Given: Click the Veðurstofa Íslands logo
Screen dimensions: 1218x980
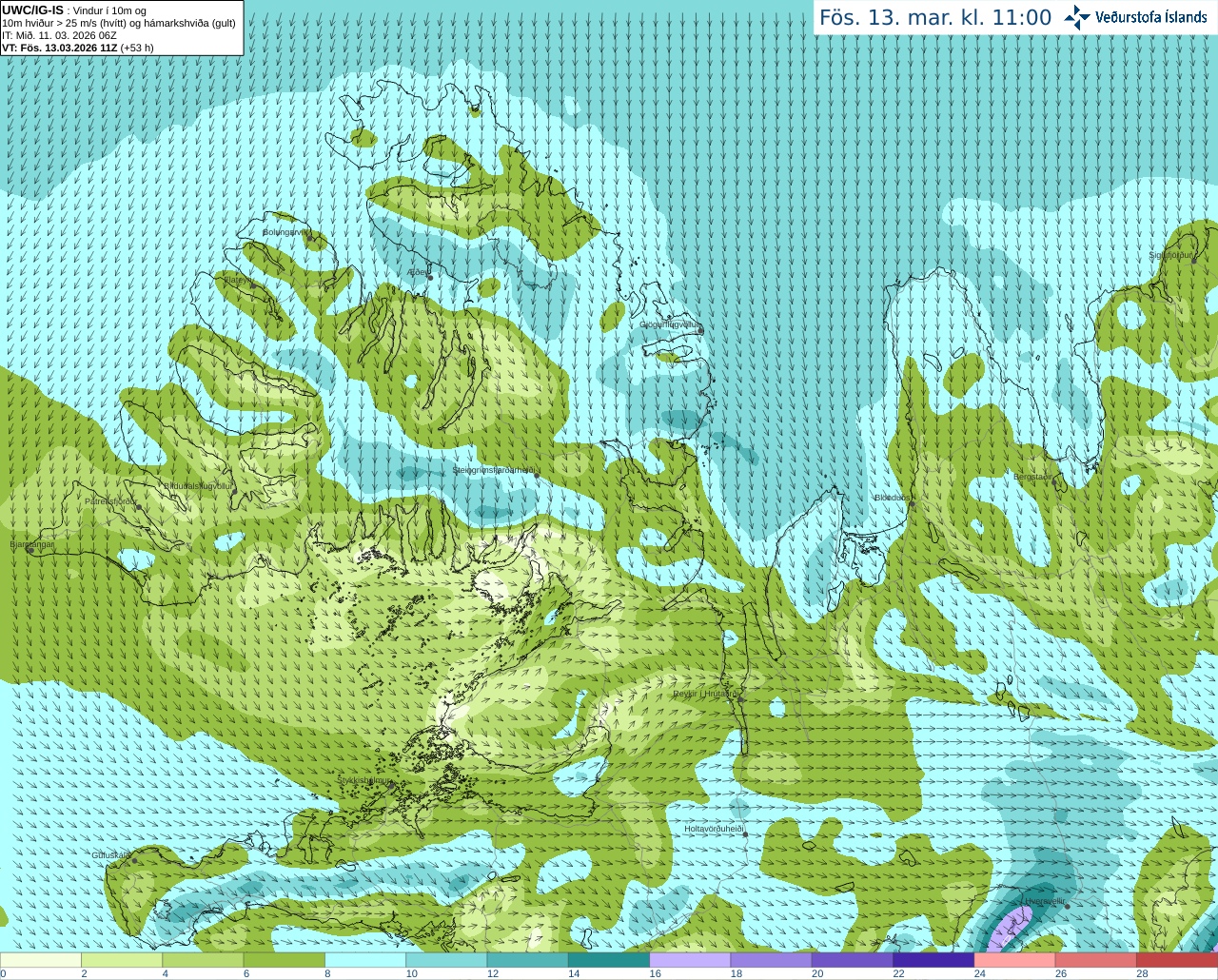Looking at the screenshot, I should pyautogui.click(x=1135, y=17).
